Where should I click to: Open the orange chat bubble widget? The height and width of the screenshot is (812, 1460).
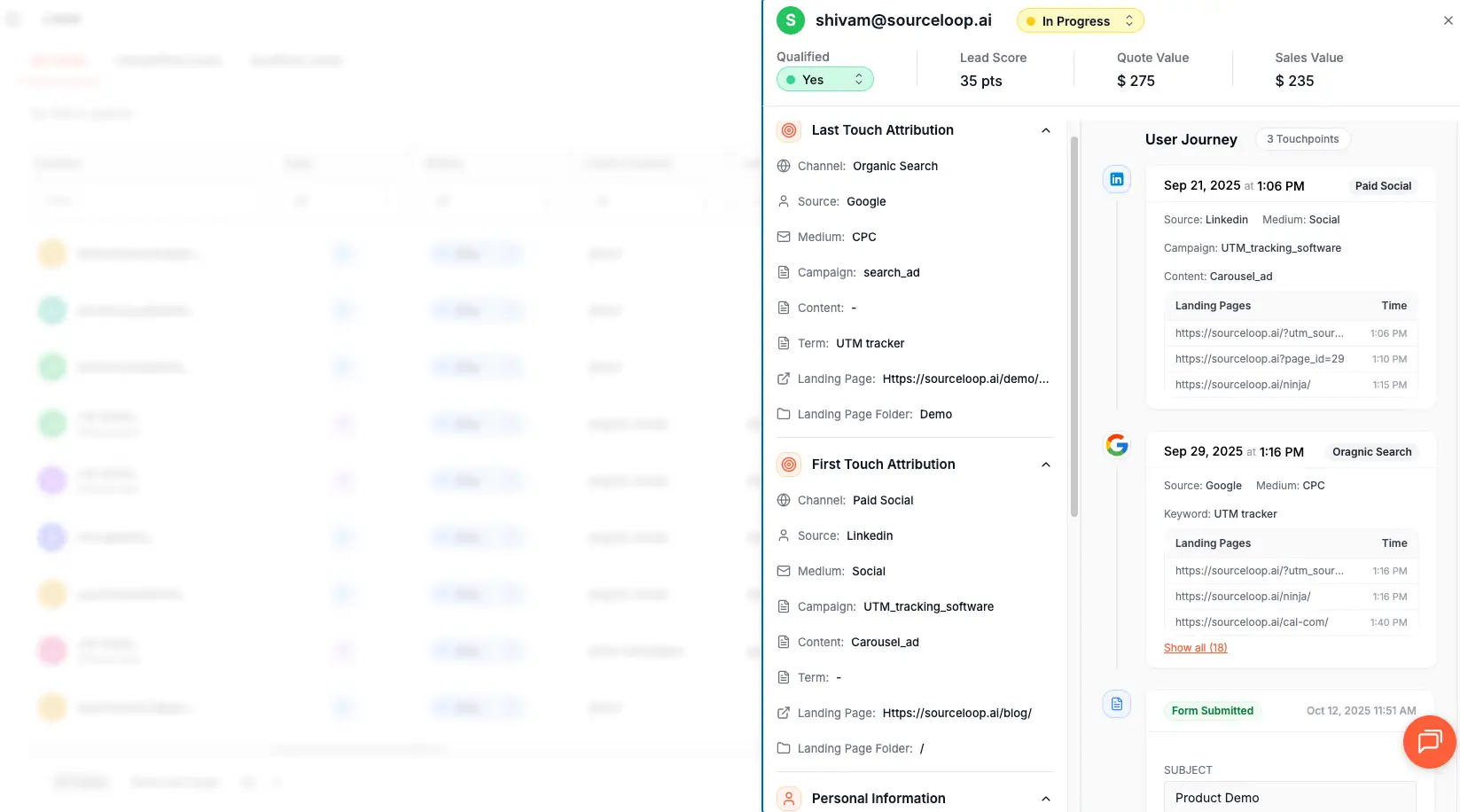tap(1429, 742)
